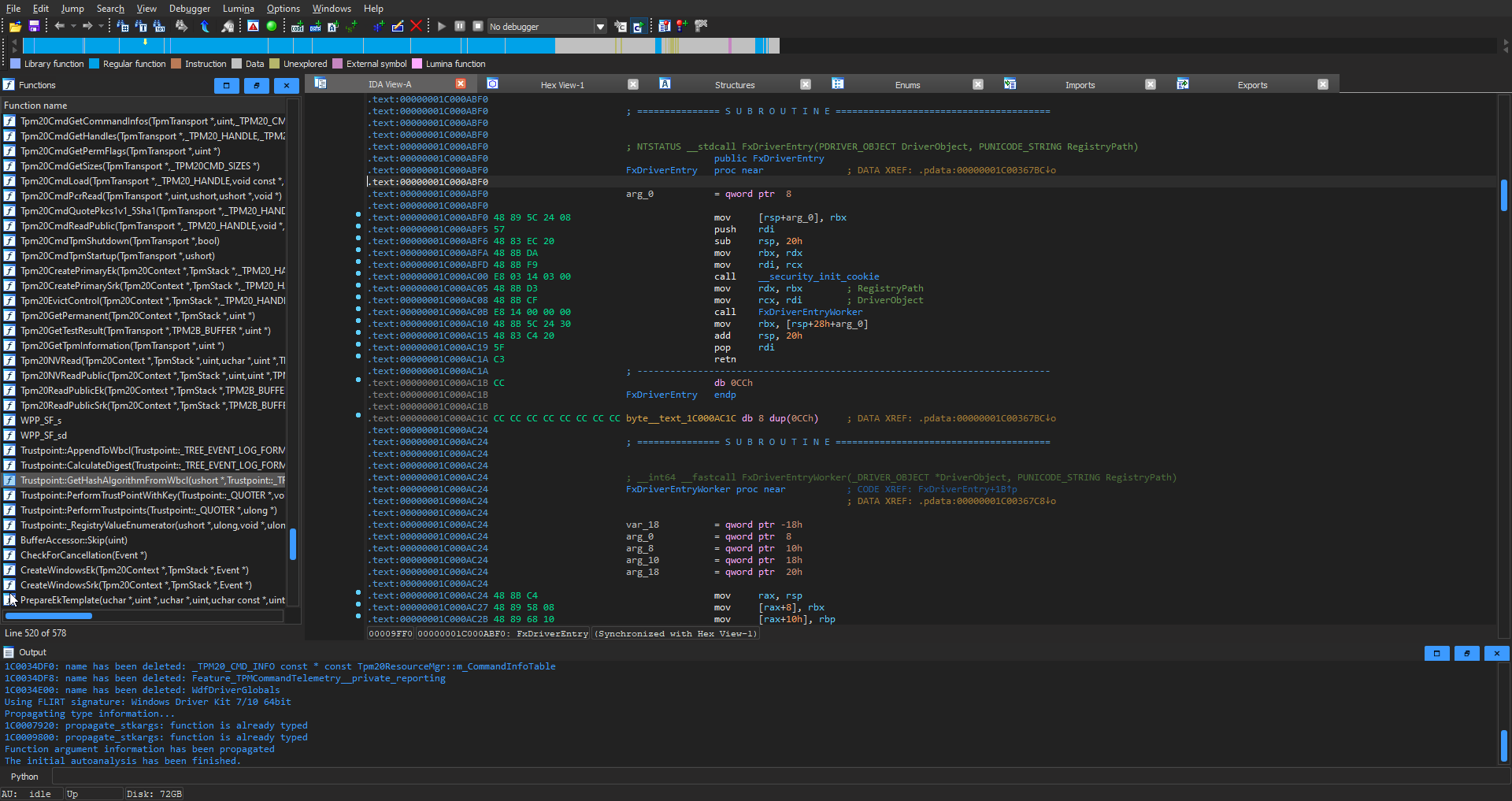Click the Output window vertical scrollbar thumb
Viewport: 1512px width, 801px height.
[1503, 746]
